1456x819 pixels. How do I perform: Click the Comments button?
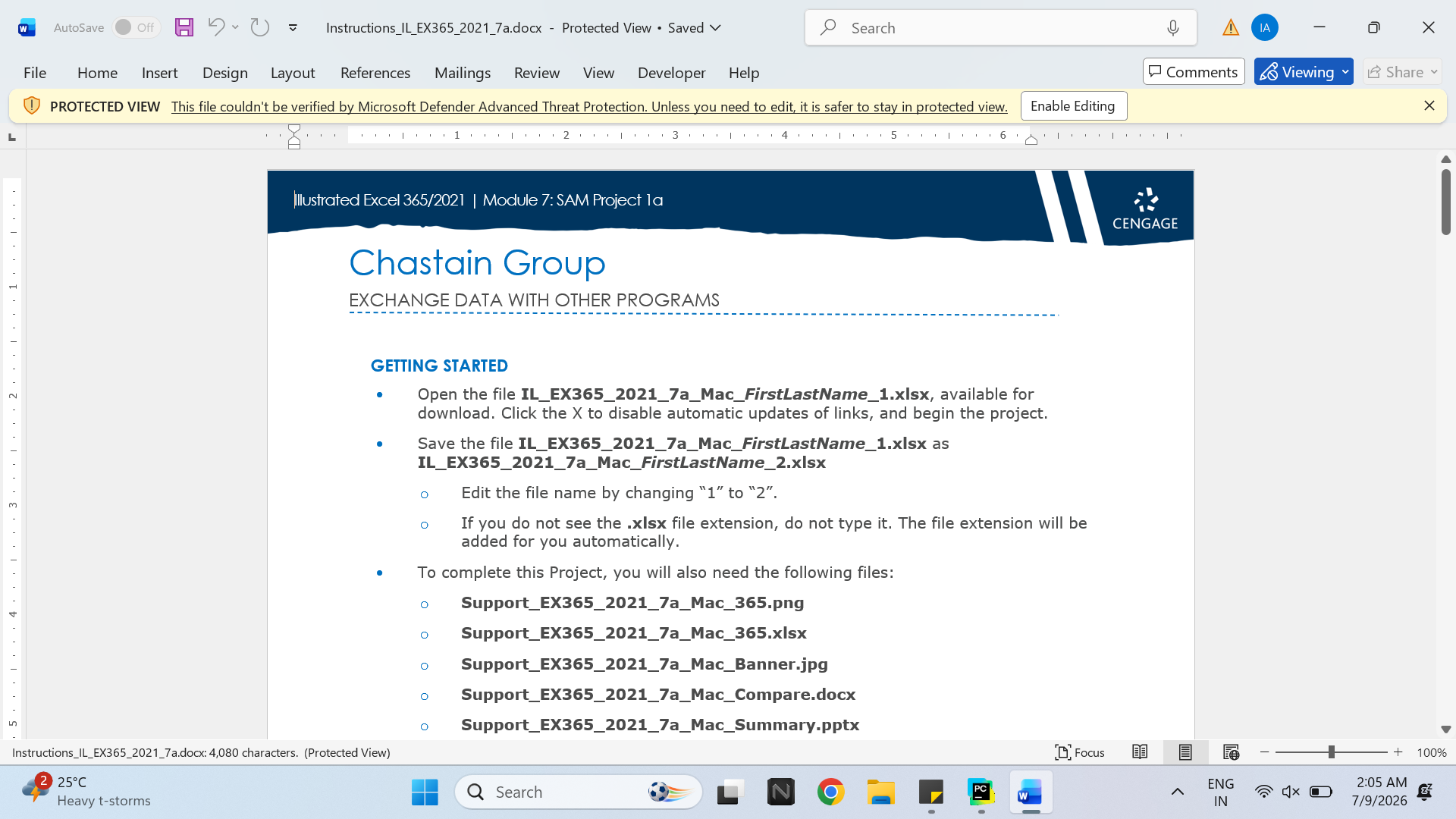[1194, 72]
